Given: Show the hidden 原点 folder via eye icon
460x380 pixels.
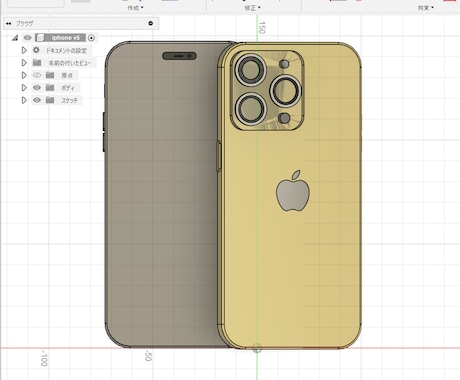Looking at the screenshot, I should pyautogui.click(x=37, y=75).
